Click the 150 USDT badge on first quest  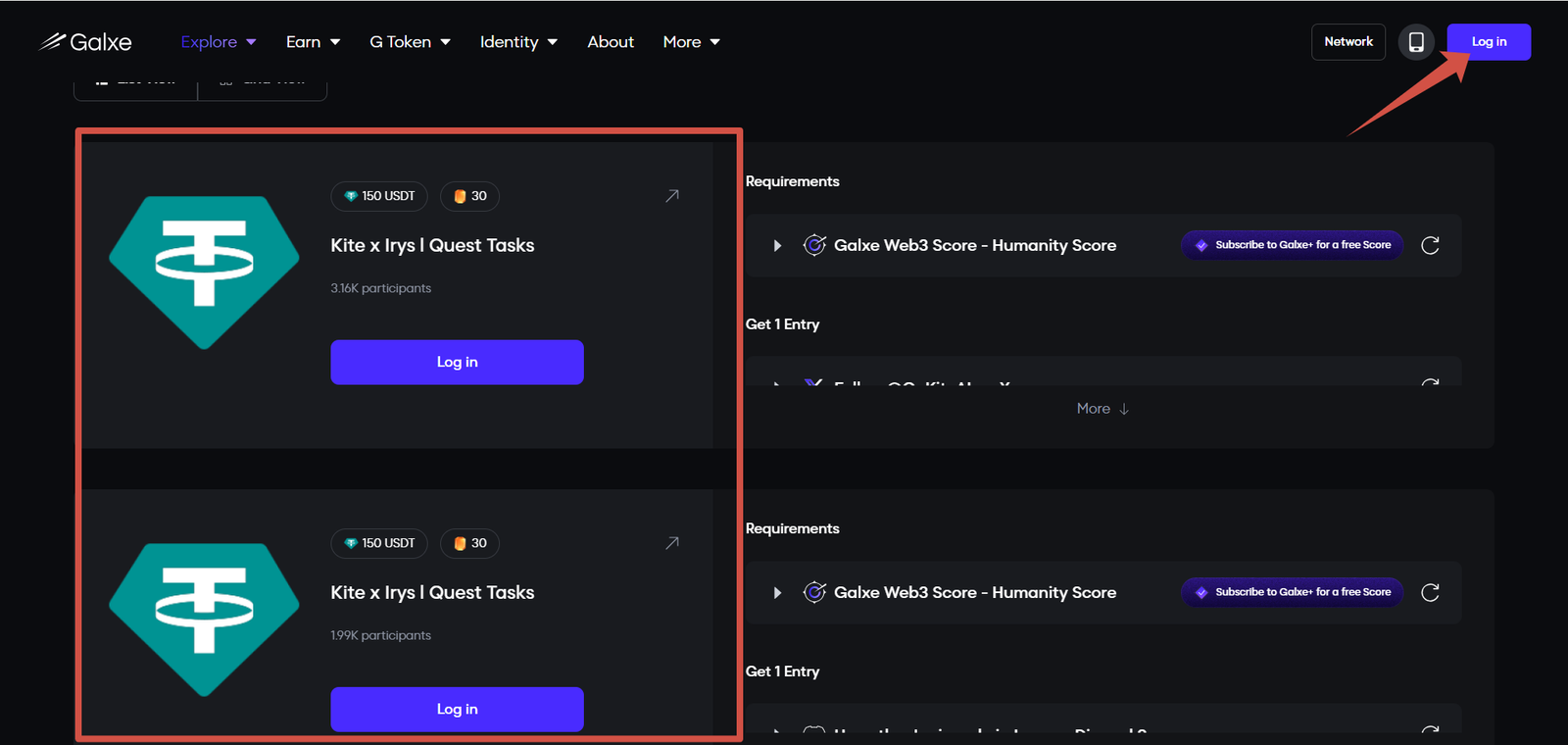(379, 196)
